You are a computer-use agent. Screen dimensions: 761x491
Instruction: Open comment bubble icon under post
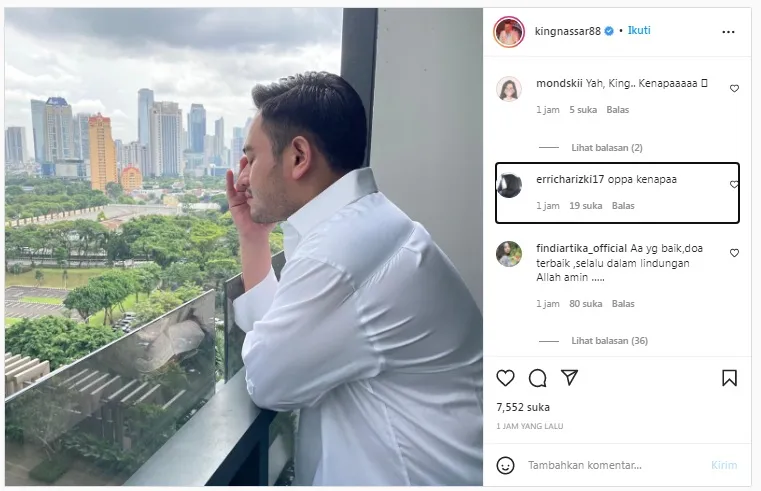click(537, 378)
